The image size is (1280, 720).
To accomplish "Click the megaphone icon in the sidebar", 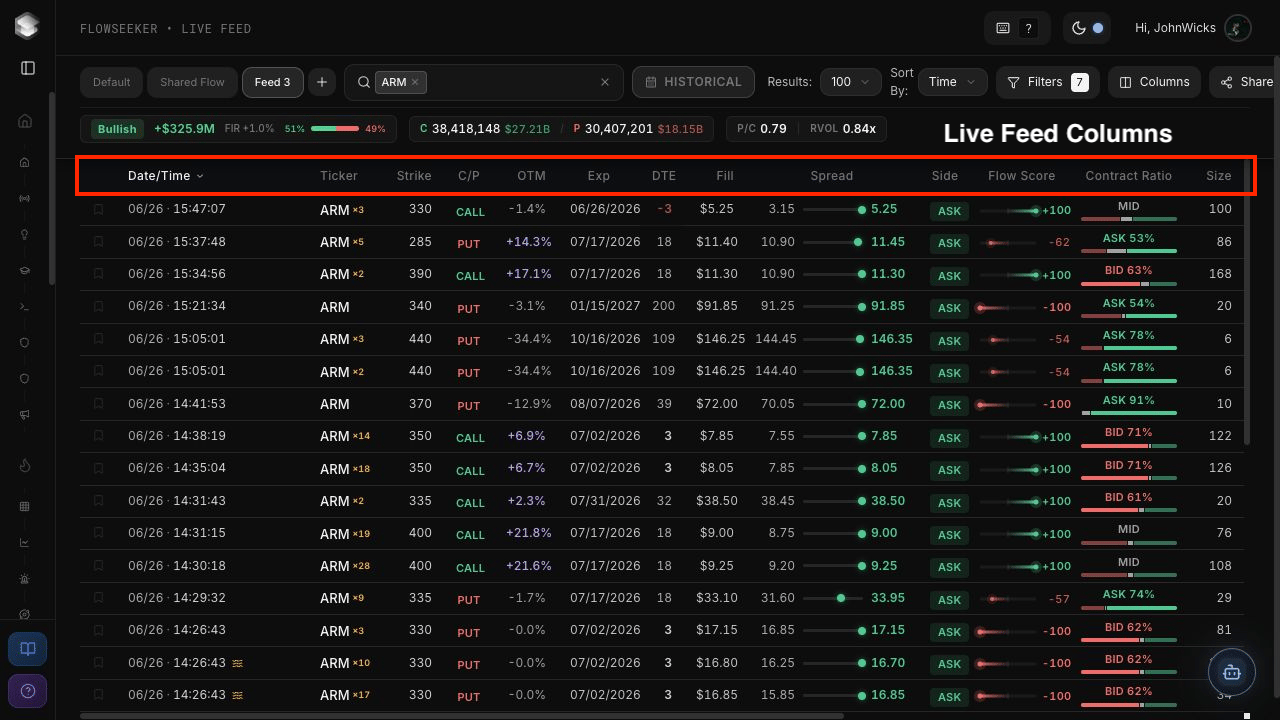I will [25, 415].
